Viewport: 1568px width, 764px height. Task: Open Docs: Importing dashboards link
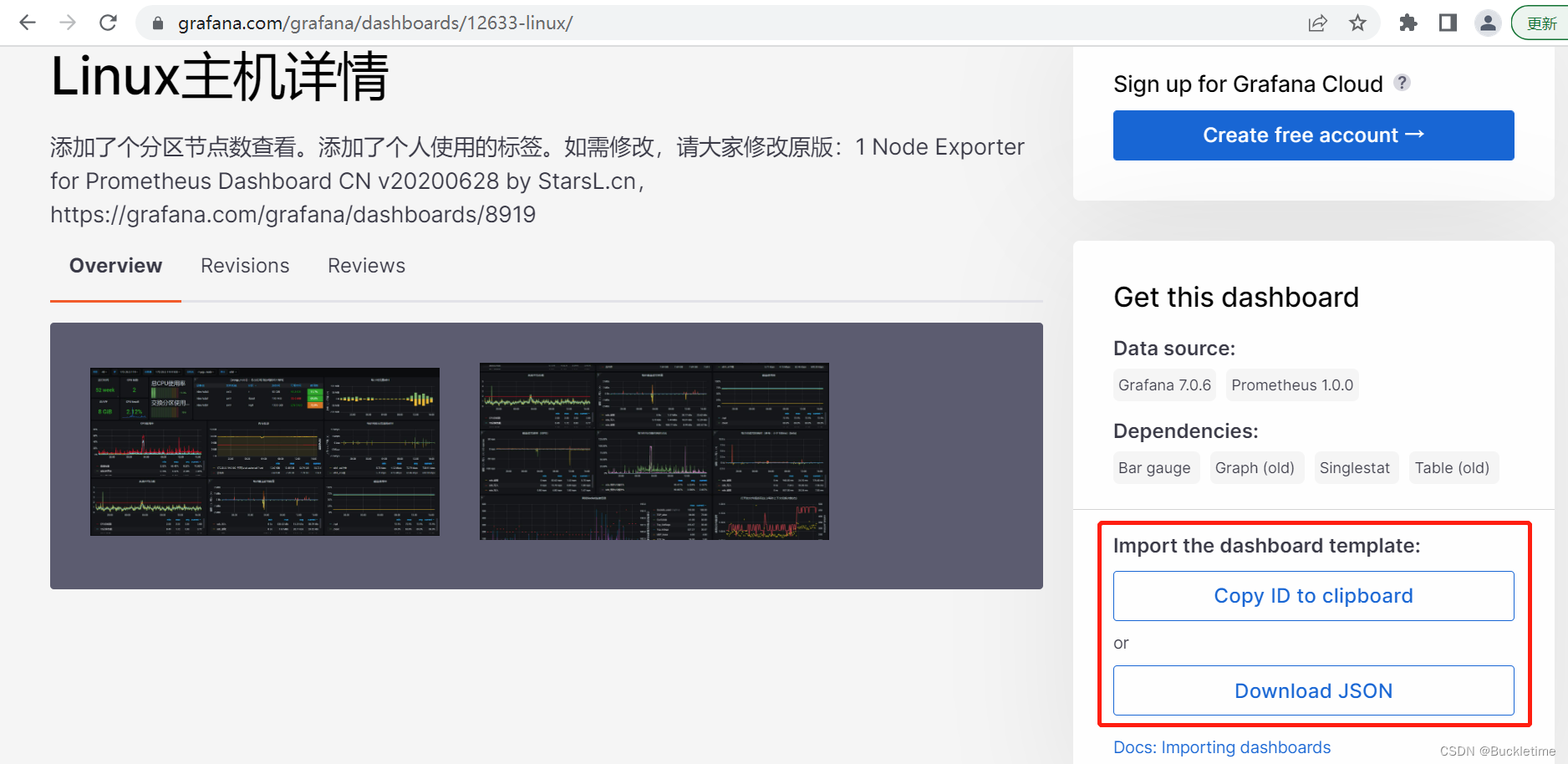1222,747
